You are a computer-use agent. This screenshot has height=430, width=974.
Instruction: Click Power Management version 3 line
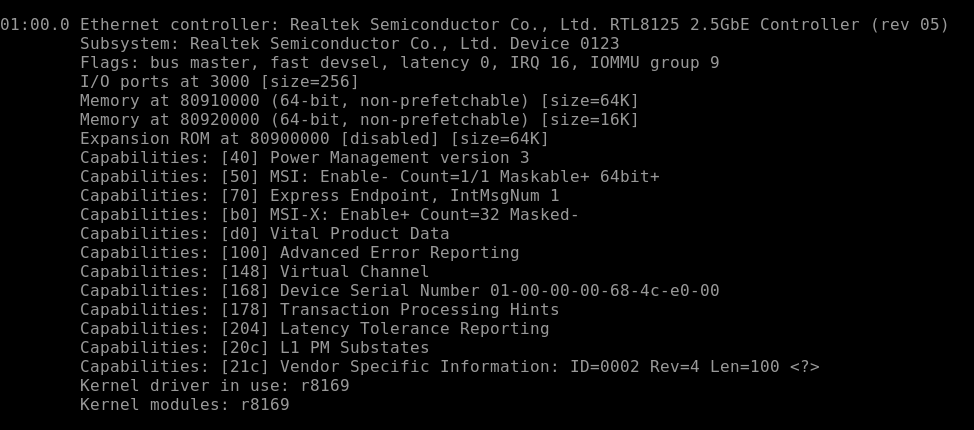(305, 158)
